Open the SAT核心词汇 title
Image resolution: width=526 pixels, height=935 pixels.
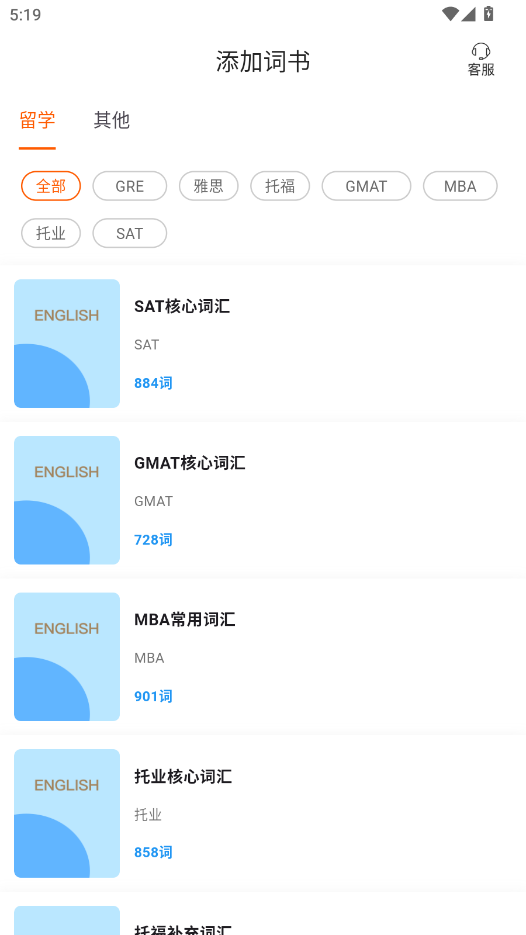point(182,306)
